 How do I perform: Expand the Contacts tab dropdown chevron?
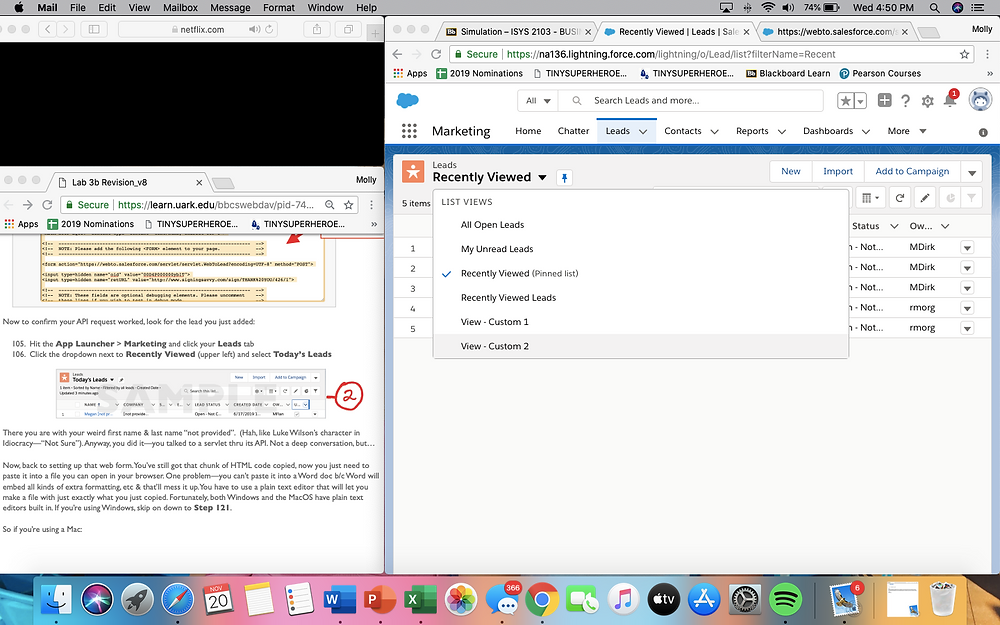coord(714,131)
